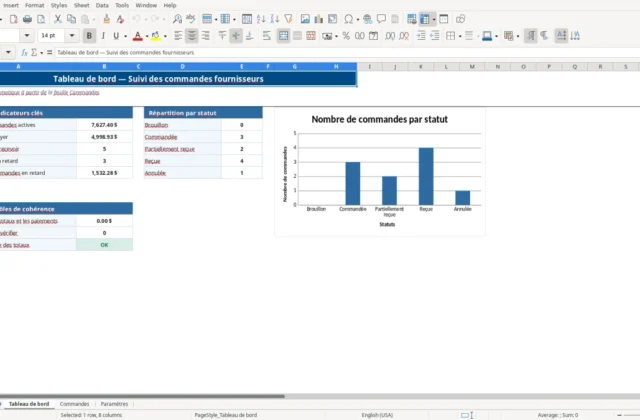Expand the Special Character dropdown arrow
Screen dimensions: 640x420
click(358, 20)
